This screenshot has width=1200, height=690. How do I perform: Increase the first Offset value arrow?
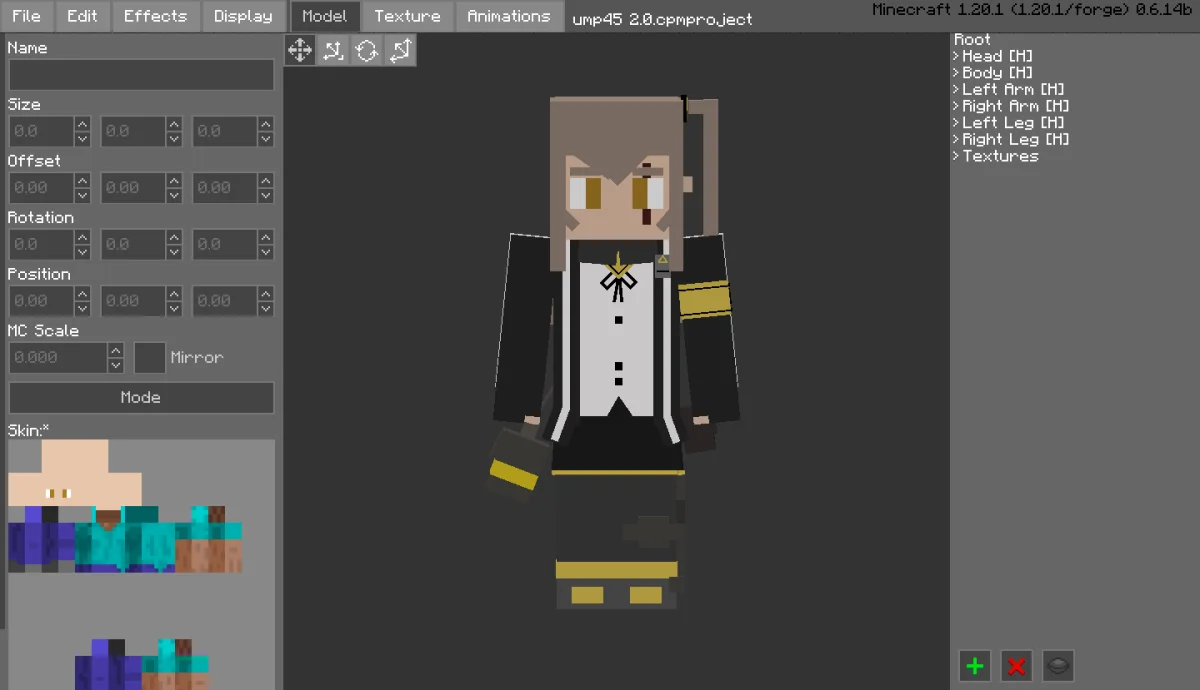[82, 180]
